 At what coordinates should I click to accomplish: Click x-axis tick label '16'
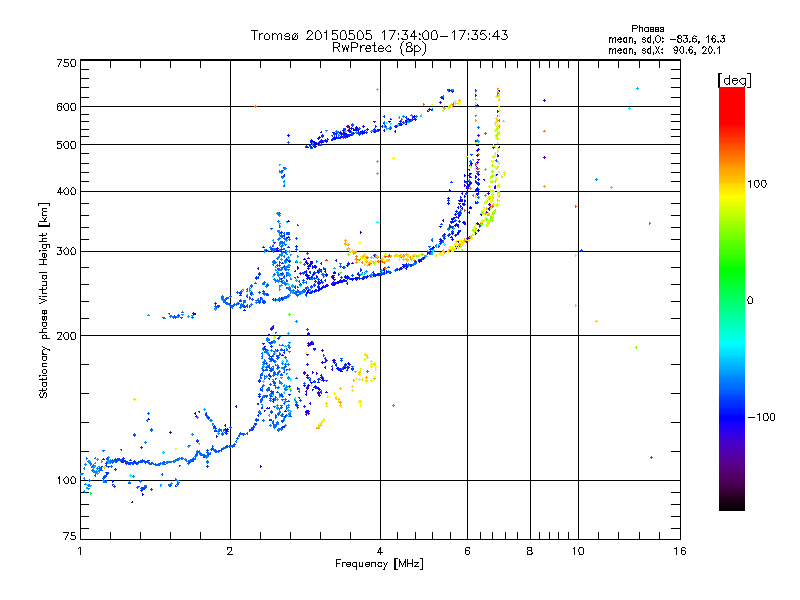pos(680,551)
